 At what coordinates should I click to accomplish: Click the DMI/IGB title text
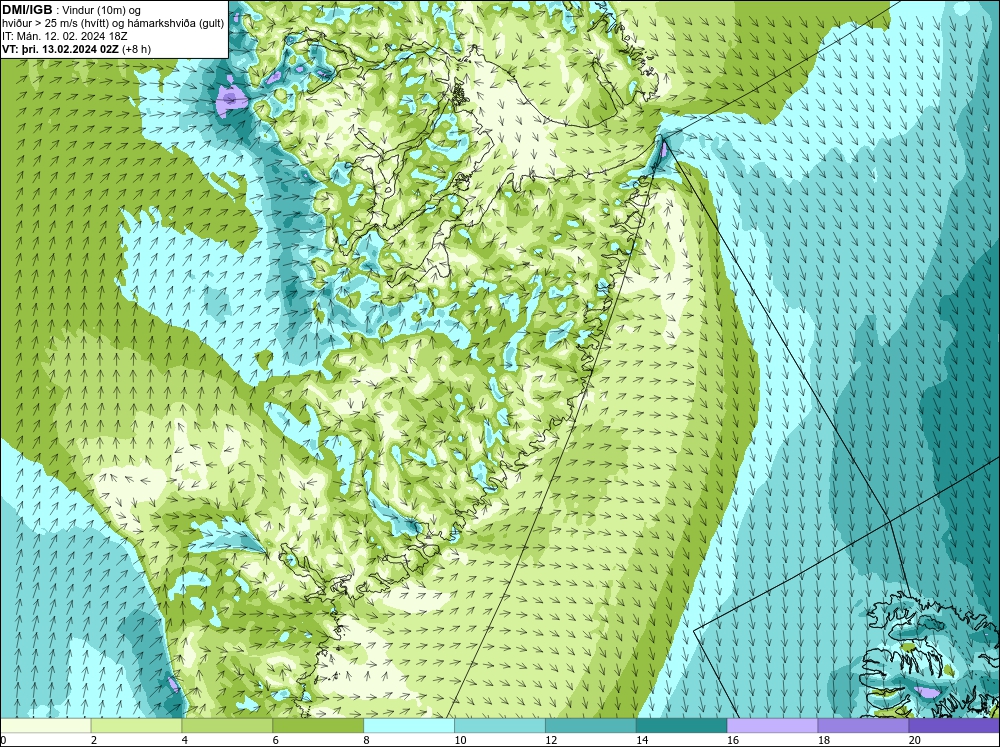(x=27, y=10)
